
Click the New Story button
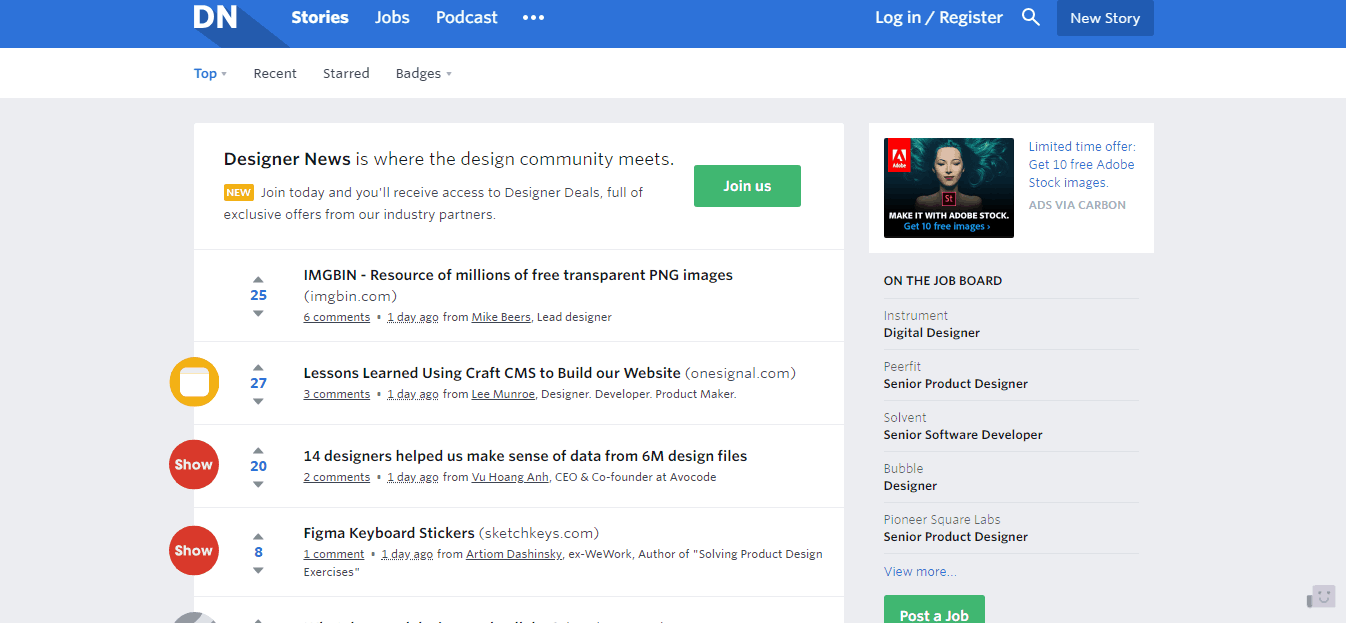(x=1105, y=18)
